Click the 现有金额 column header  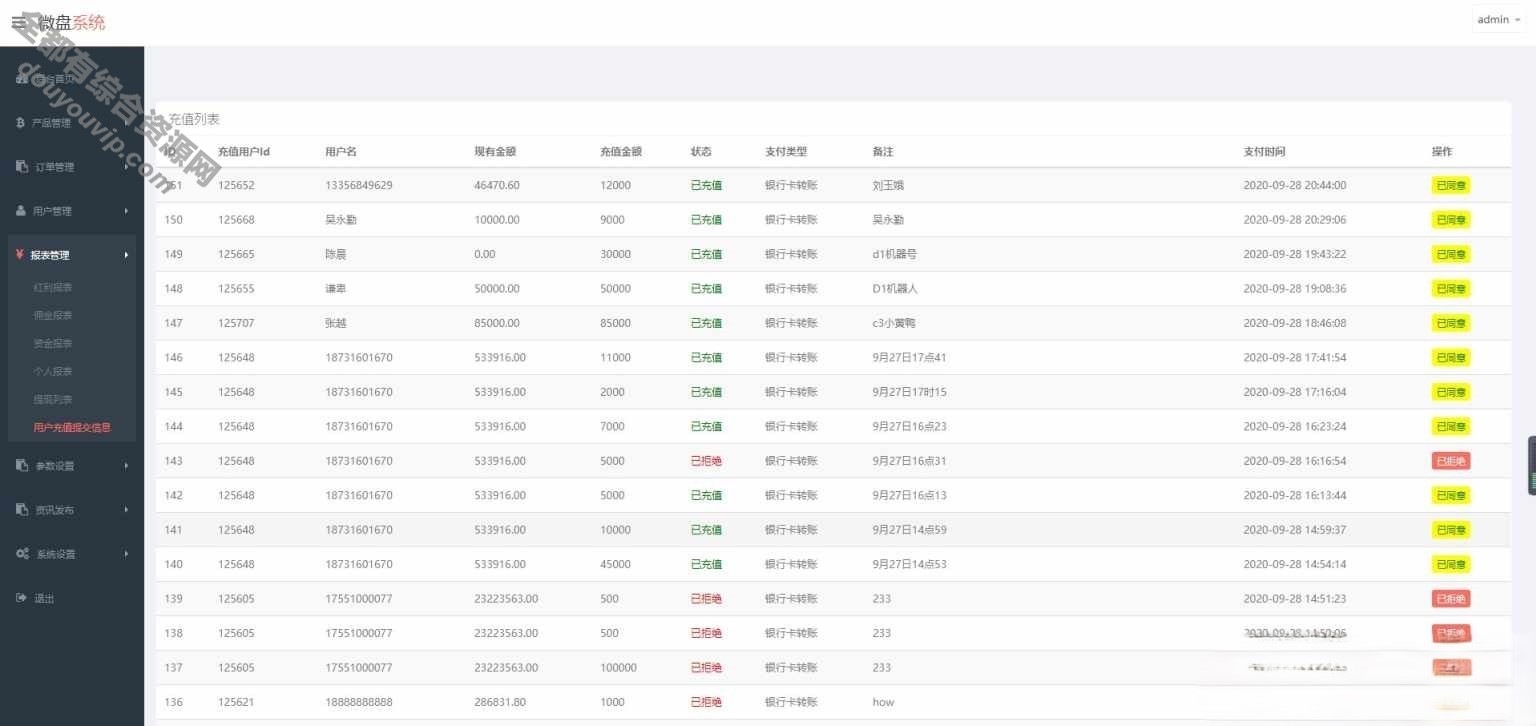click(x=495, y=152)
